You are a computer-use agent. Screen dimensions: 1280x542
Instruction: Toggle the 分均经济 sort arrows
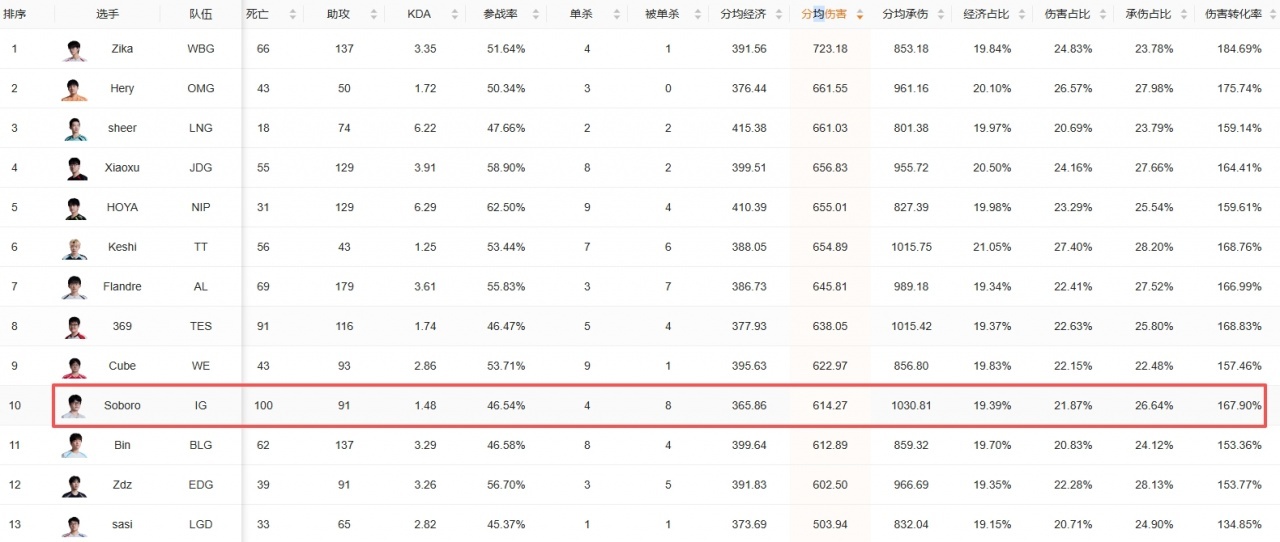pyautogui.click(x=779, y=15)
